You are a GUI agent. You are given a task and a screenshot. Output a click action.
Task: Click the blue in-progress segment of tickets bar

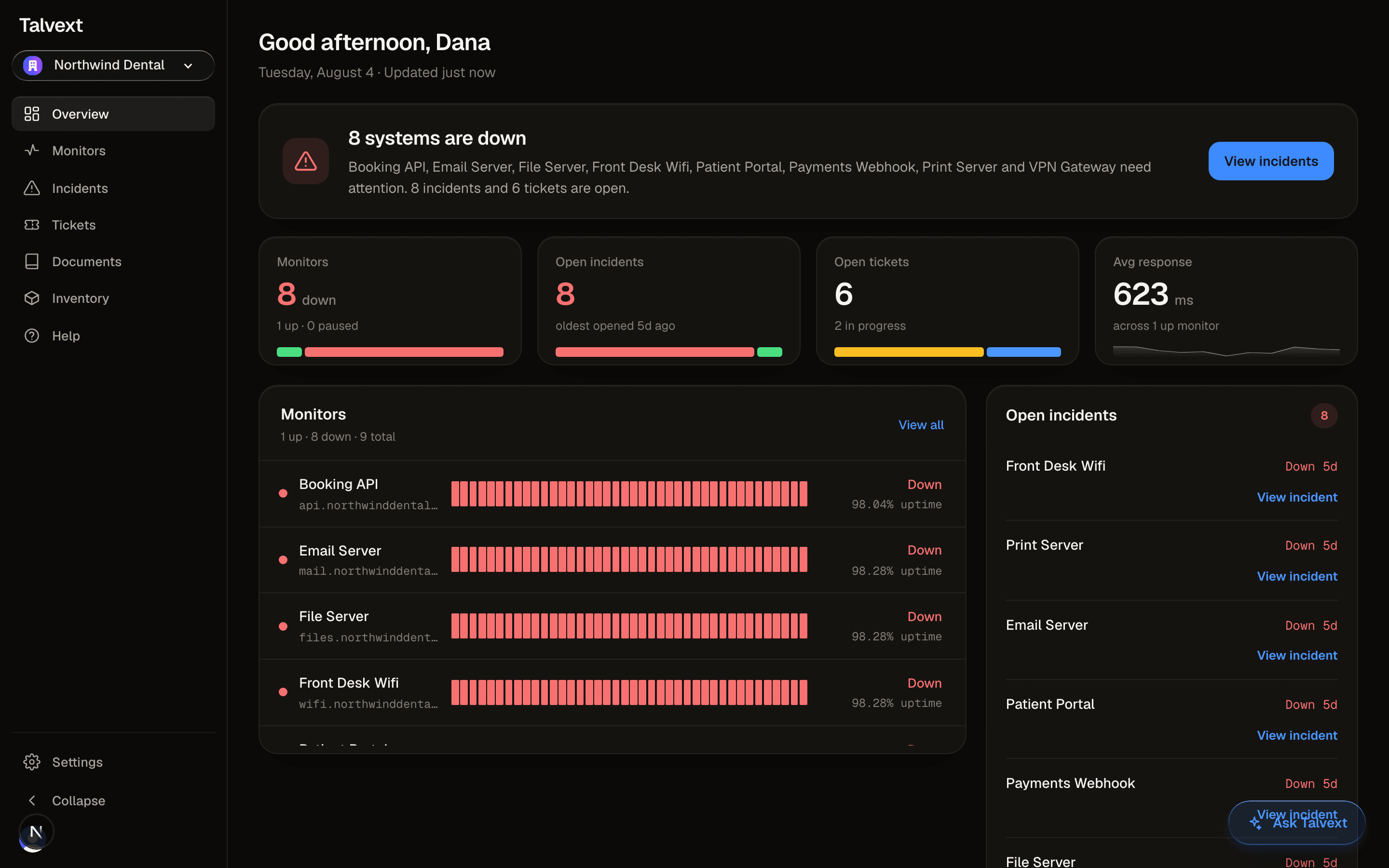[1023, 352]
